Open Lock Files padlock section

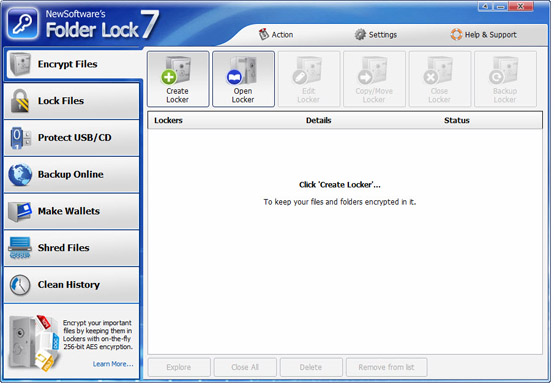(x=71, y=101)
